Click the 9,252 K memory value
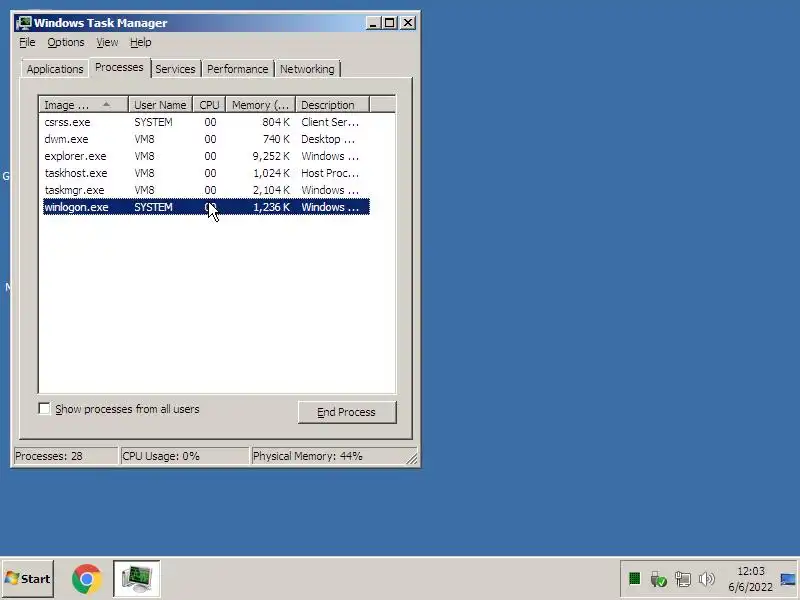Image resolution: width=800 pixels, height=600 pixels. tap(271, 156)
